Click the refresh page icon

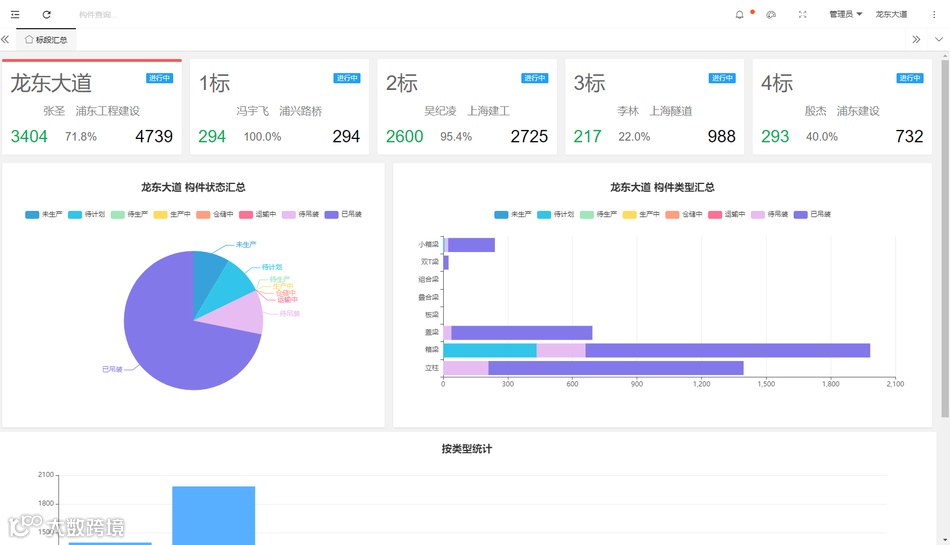47,15
